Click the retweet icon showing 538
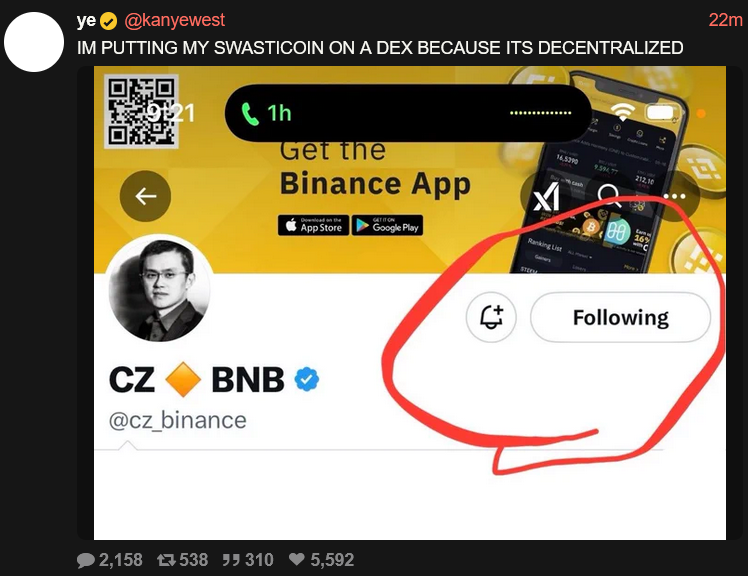 coord(166,560)
